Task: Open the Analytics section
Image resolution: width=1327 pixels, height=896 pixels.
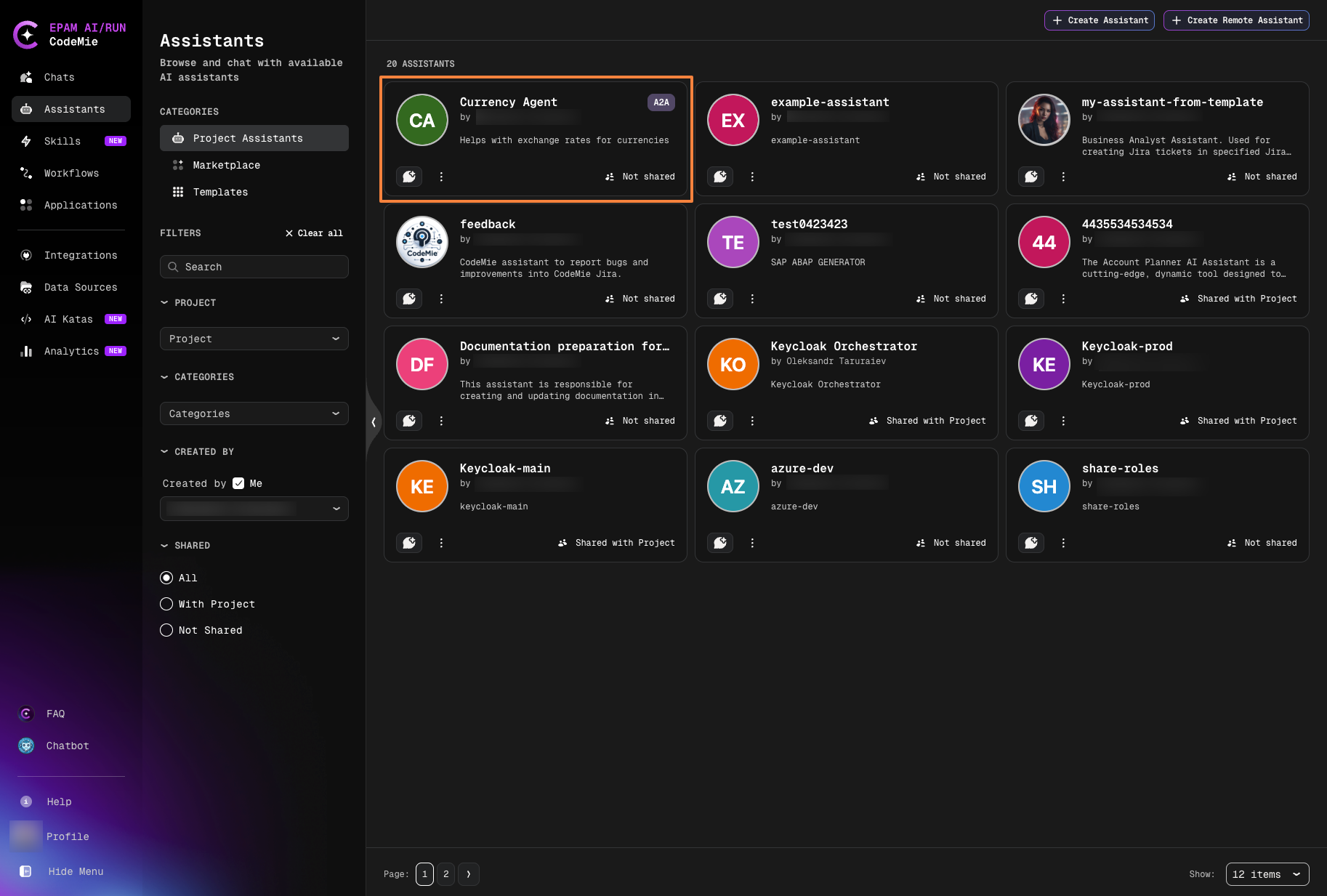Action: (71, 351)
